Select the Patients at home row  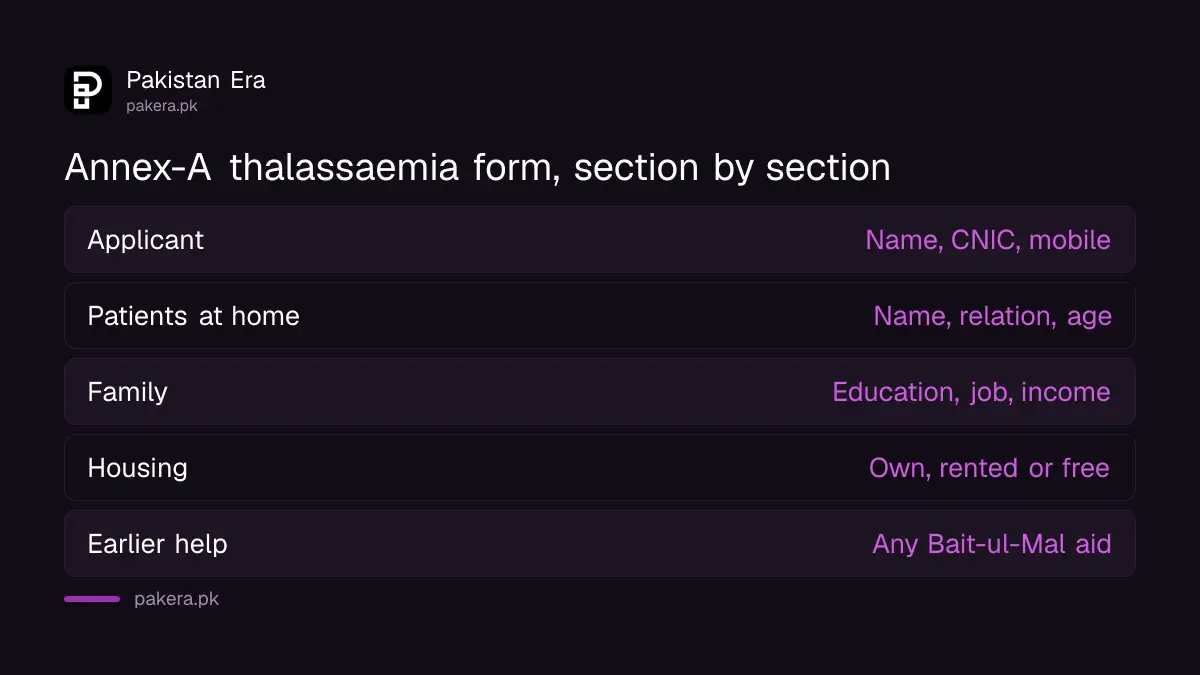[x=600, y=316]
